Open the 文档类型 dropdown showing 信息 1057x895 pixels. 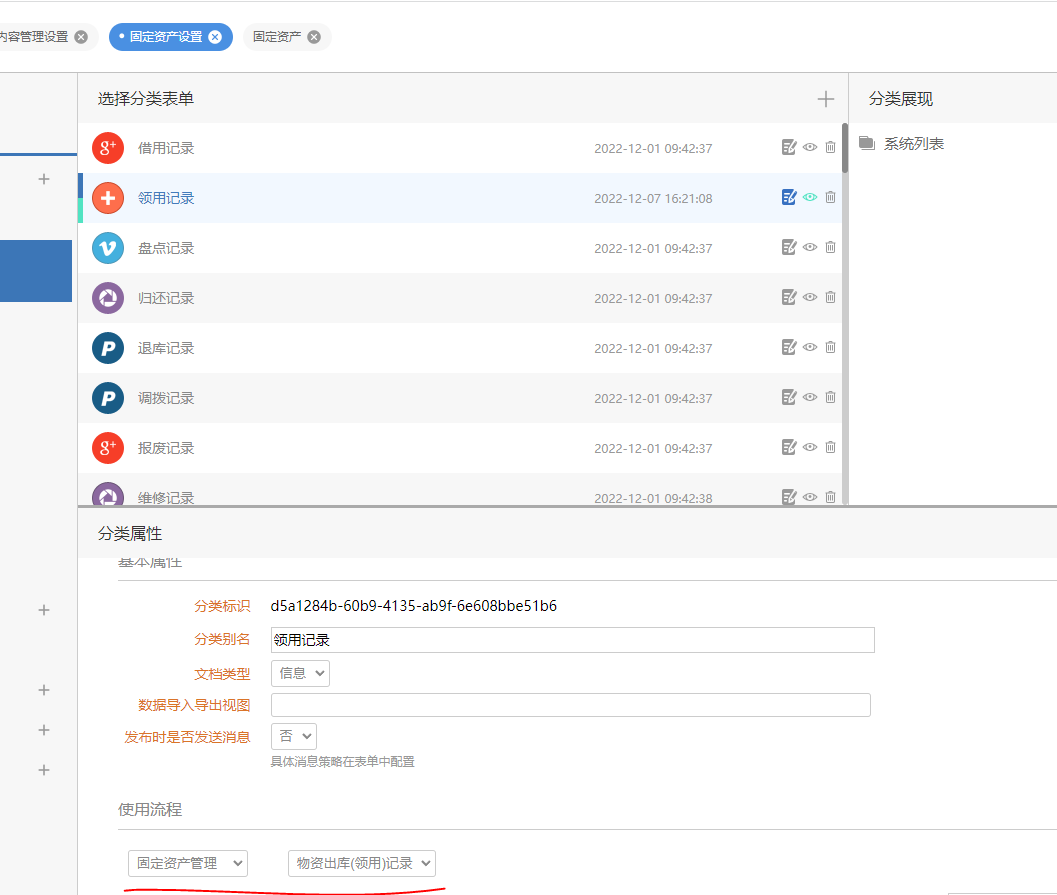(300, 673)
